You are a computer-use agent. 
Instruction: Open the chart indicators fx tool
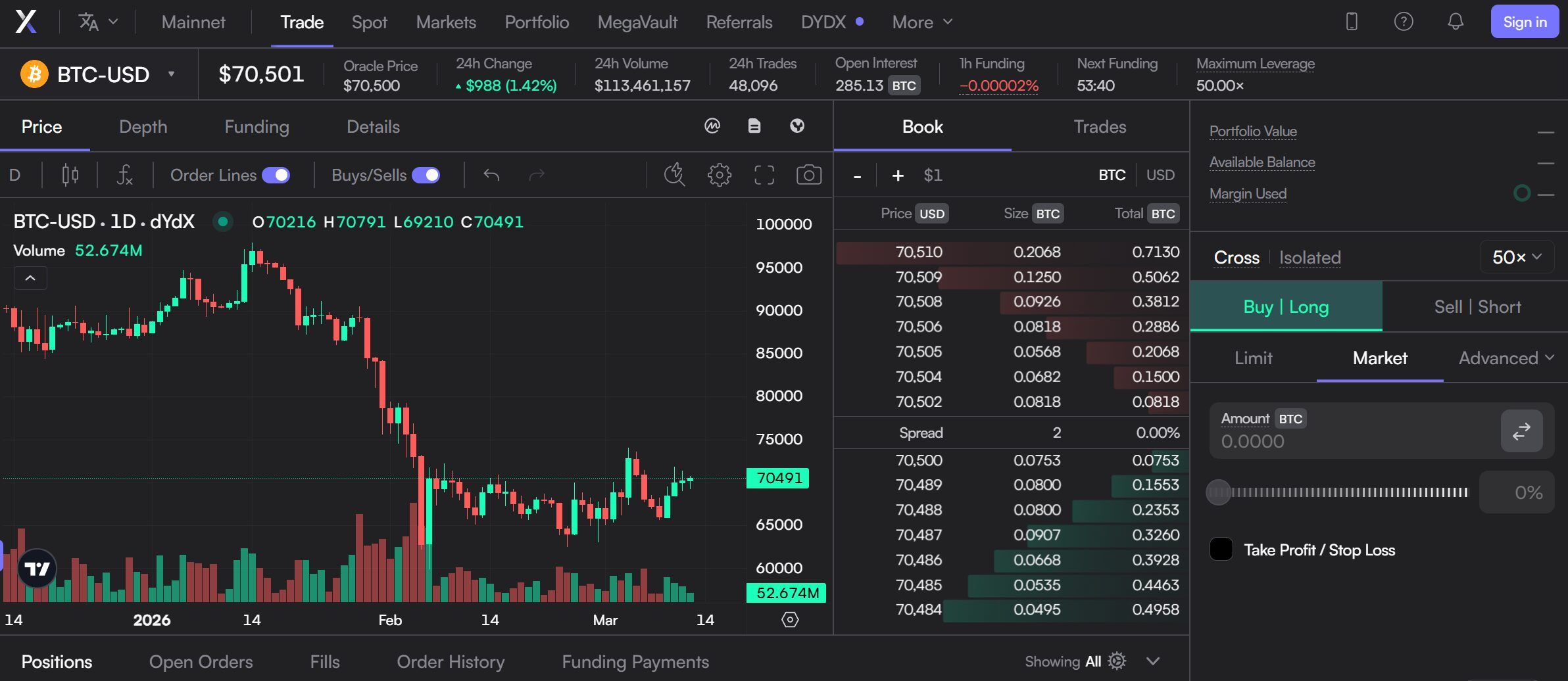point(124,175)
